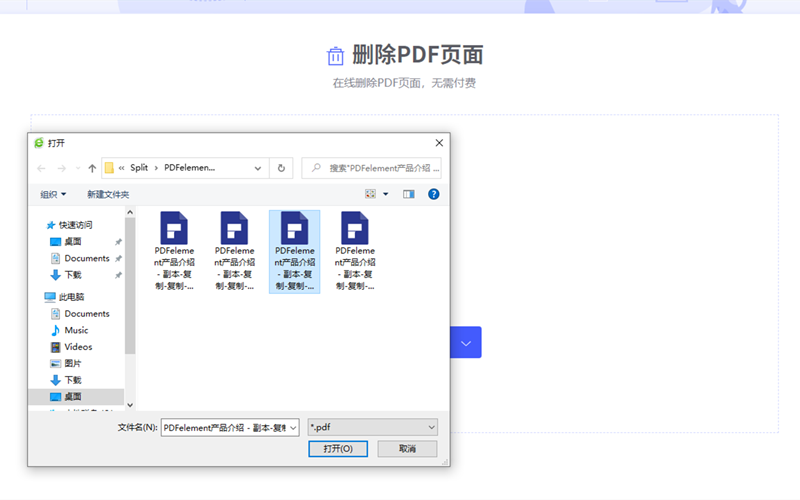This screenshot has height=500, width=800.
Task: Toggle the preview pane icon
Action: [408, 194]
